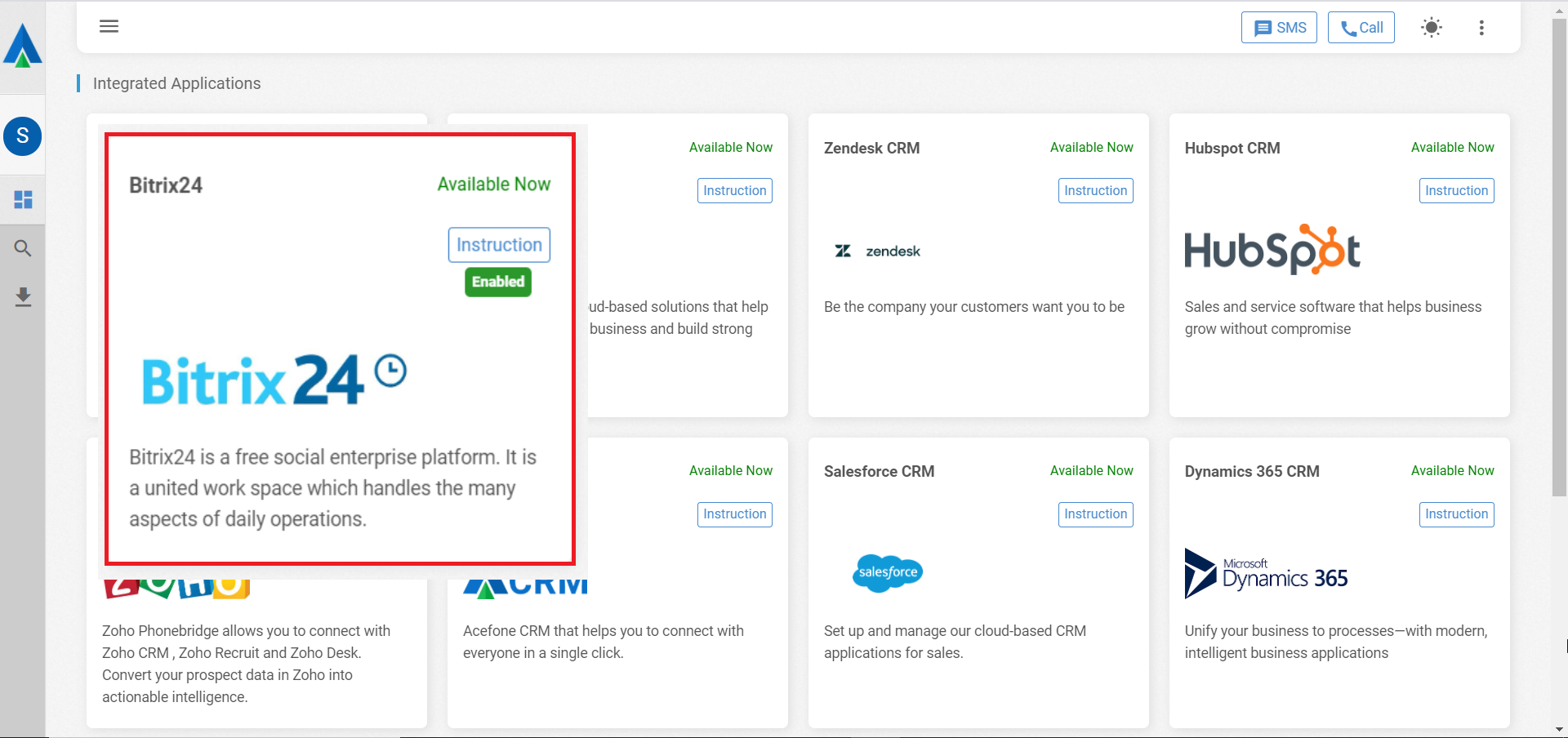The image size is (1568, 738).
Task: Open Instruction for Bitrix24
Action: 499,245
